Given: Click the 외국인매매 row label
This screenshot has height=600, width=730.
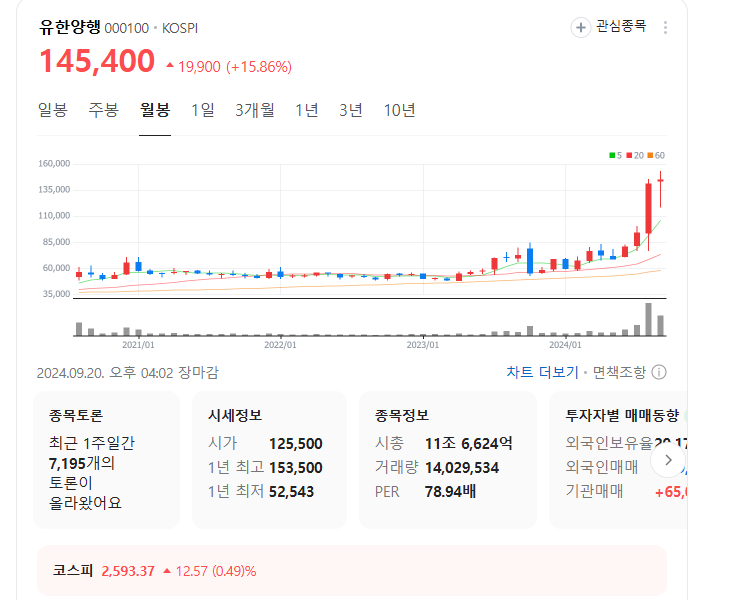Looking at the screenshot, I should click(x=602, y=467).
